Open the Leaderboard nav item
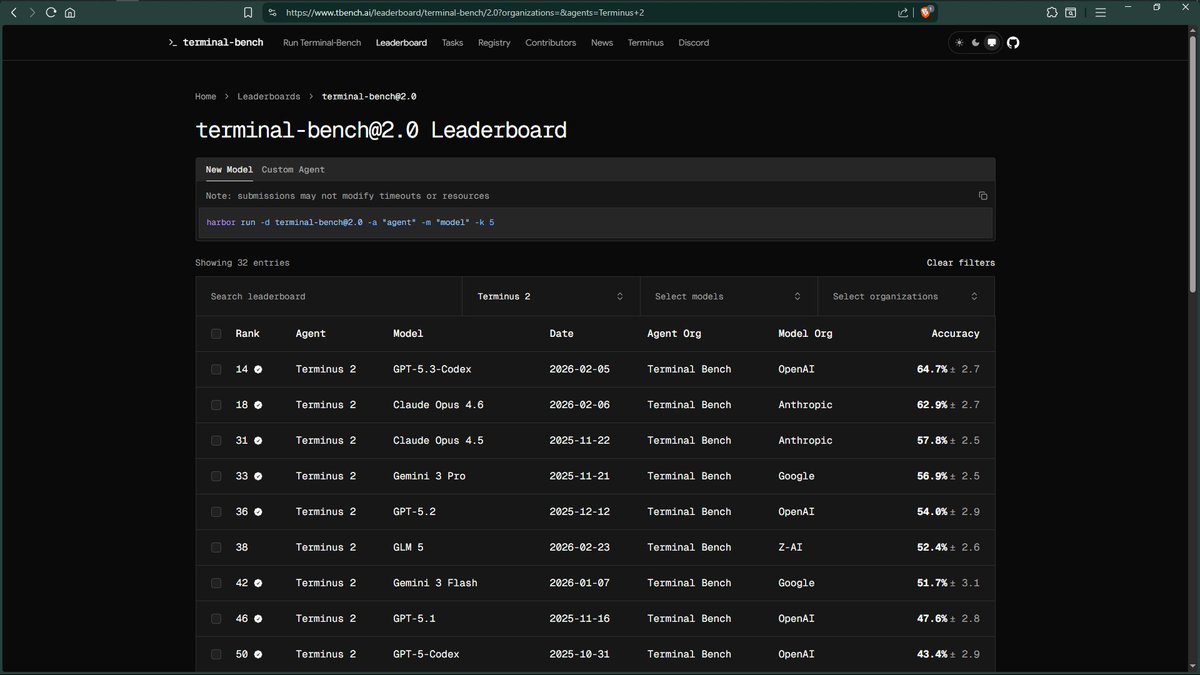1200x675 pixels. 401,43
